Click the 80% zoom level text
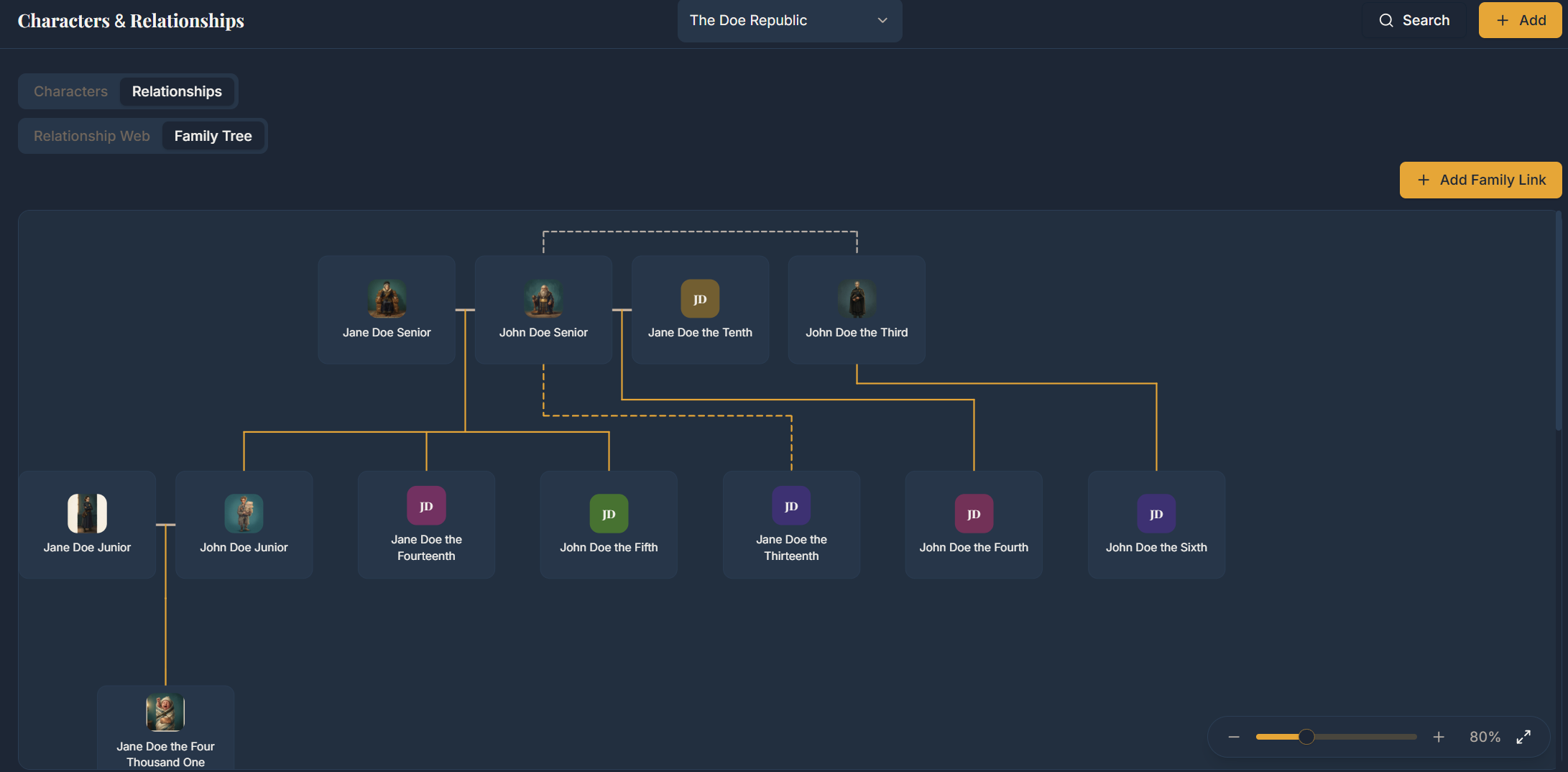The image size is (1568, 772). [x=1485, y=737]
